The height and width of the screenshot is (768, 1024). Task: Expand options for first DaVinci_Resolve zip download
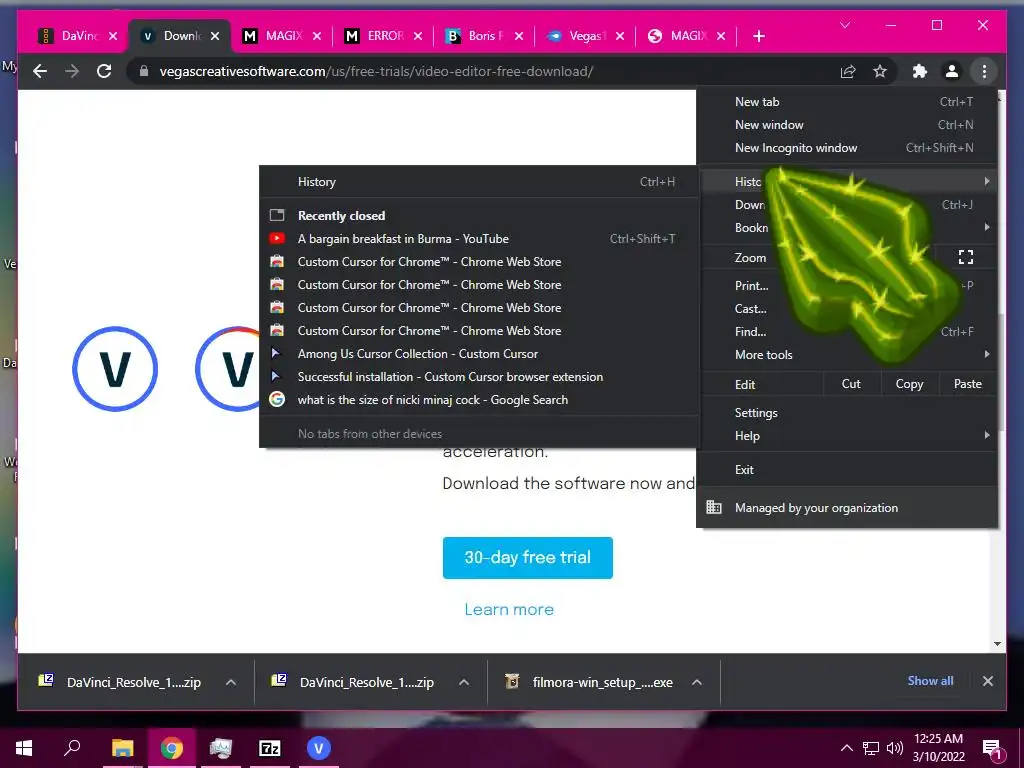coord(231,682)
